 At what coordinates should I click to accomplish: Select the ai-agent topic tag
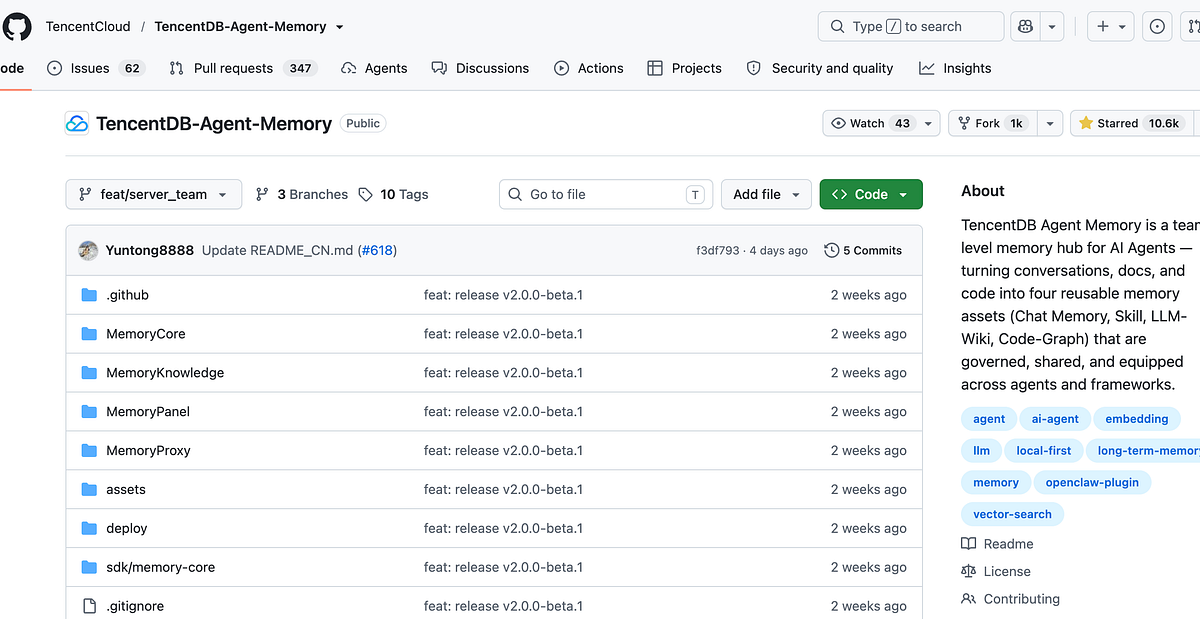[1055, 419]
